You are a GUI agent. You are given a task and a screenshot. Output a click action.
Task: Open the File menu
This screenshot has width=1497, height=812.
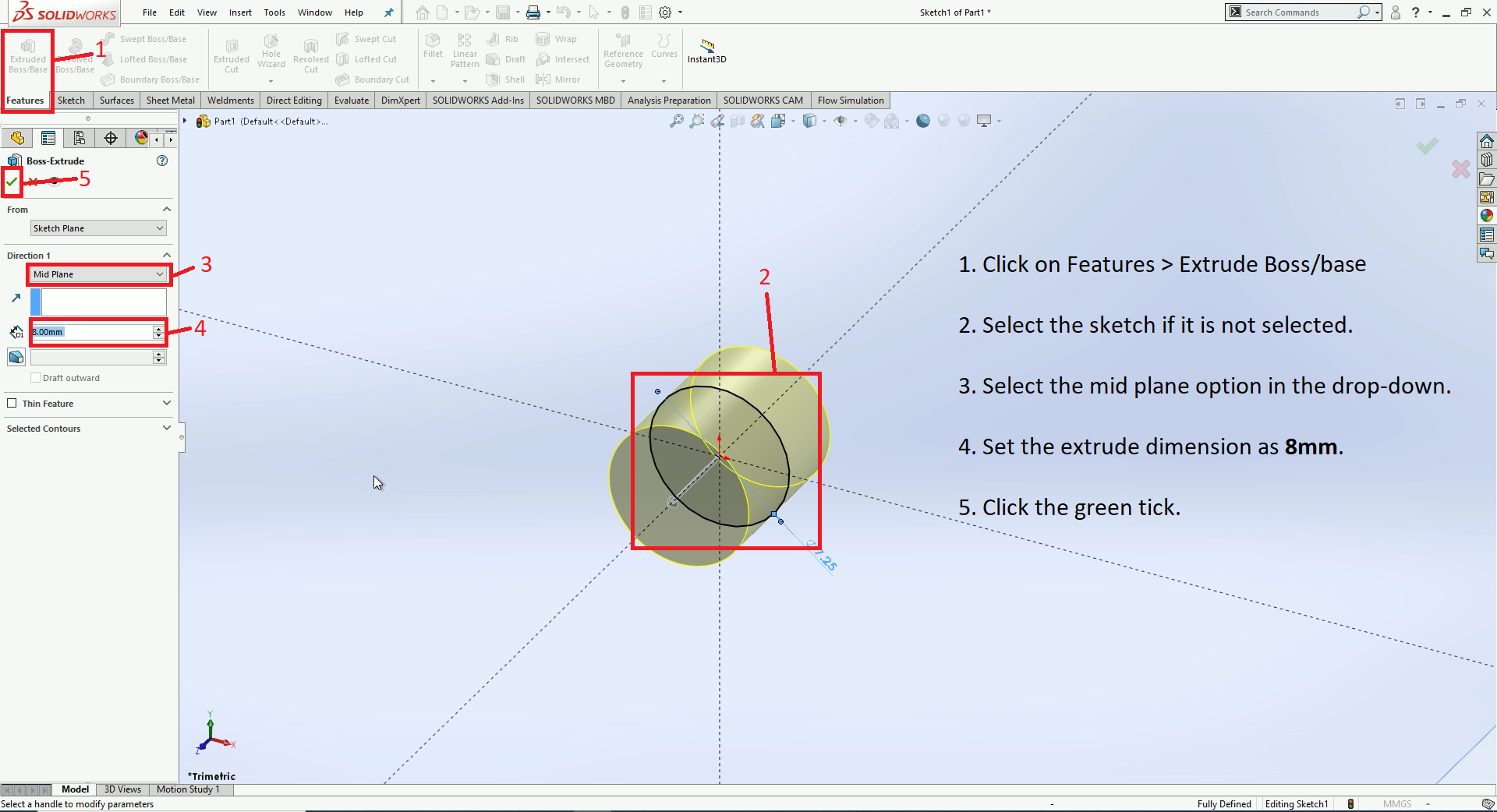tap(150, 12)
